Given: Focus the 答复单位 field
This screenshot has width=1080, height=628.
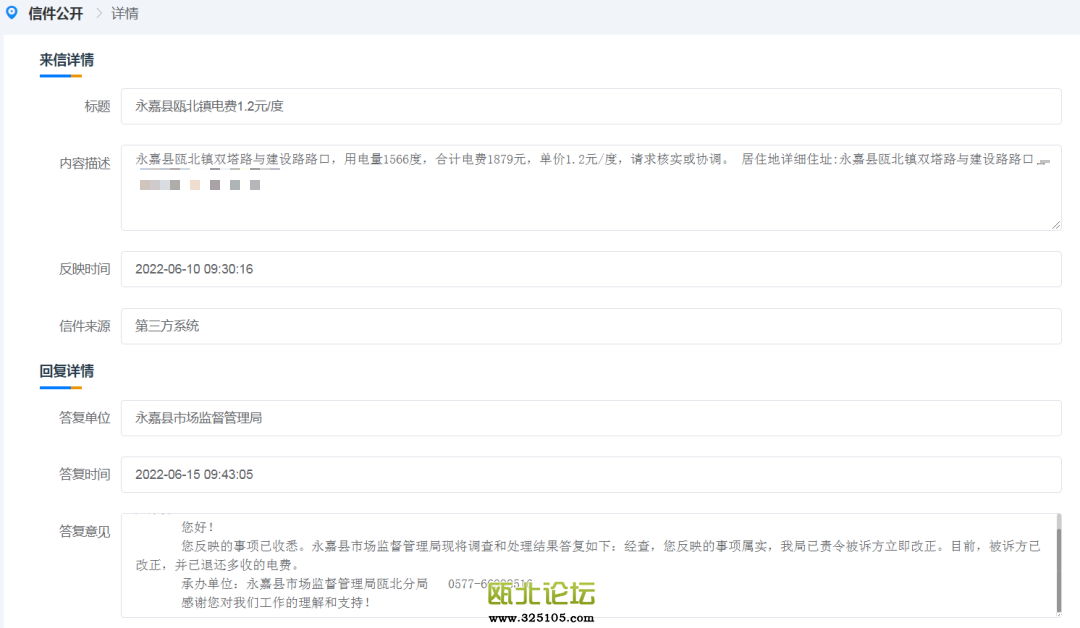Looking at the screenshot, I should 590,418.
